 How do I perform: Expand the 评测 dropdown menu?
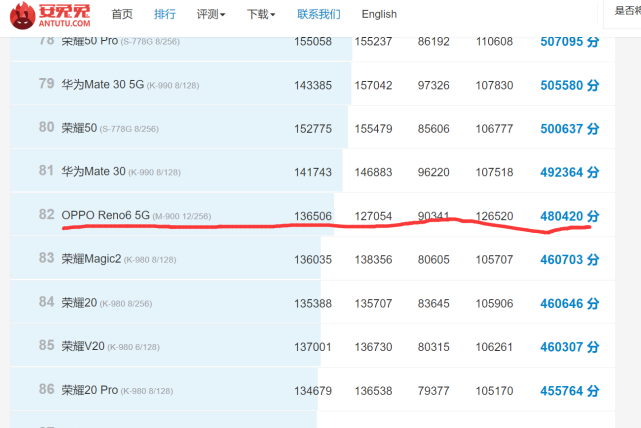tap(211, 14)
